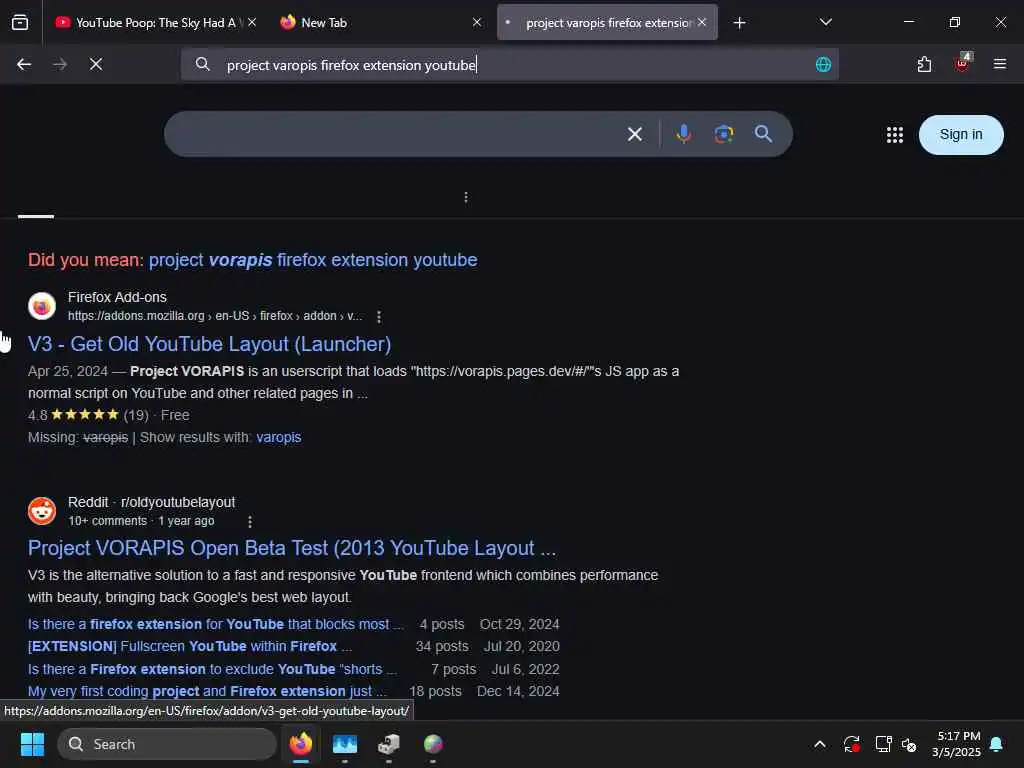
Task: Open the Extensions puzzle piece menu
Action: pyautogui.click(x=924, y=64)
